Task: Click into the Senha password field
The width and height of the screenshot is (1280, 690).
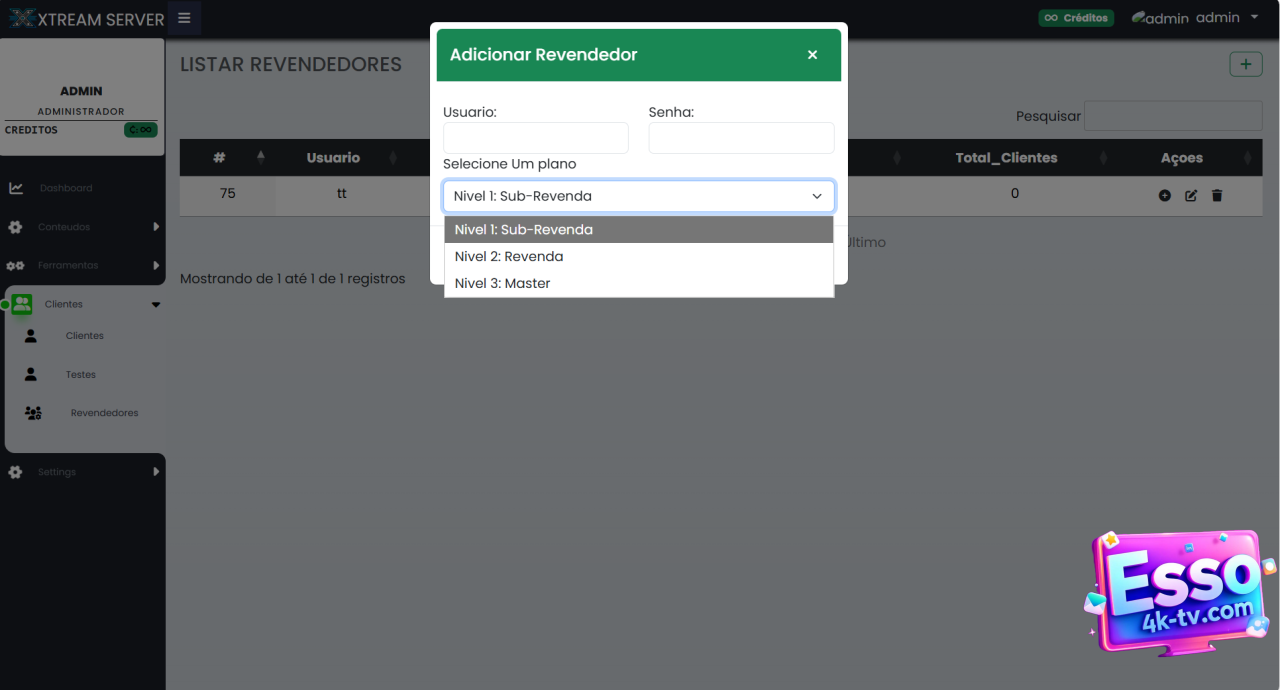Action: 741,138
